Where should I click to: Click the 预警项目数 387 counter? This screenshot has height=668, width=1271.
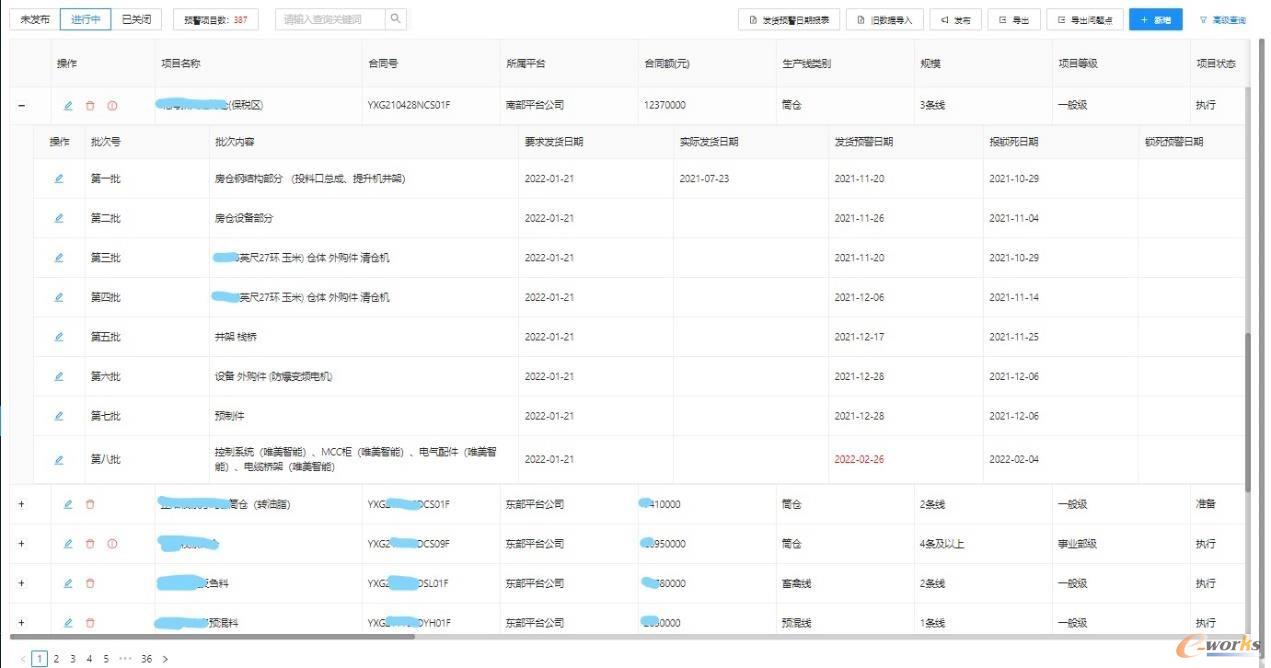[215, 19]
